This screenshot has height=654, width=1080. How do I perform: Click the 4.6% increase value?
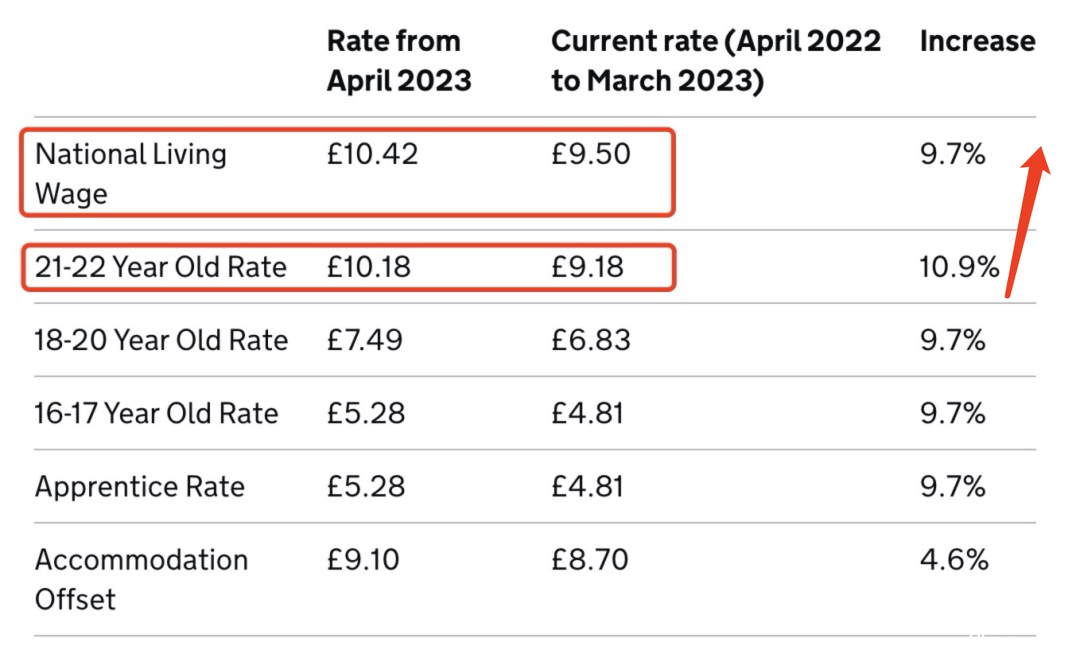954,560
